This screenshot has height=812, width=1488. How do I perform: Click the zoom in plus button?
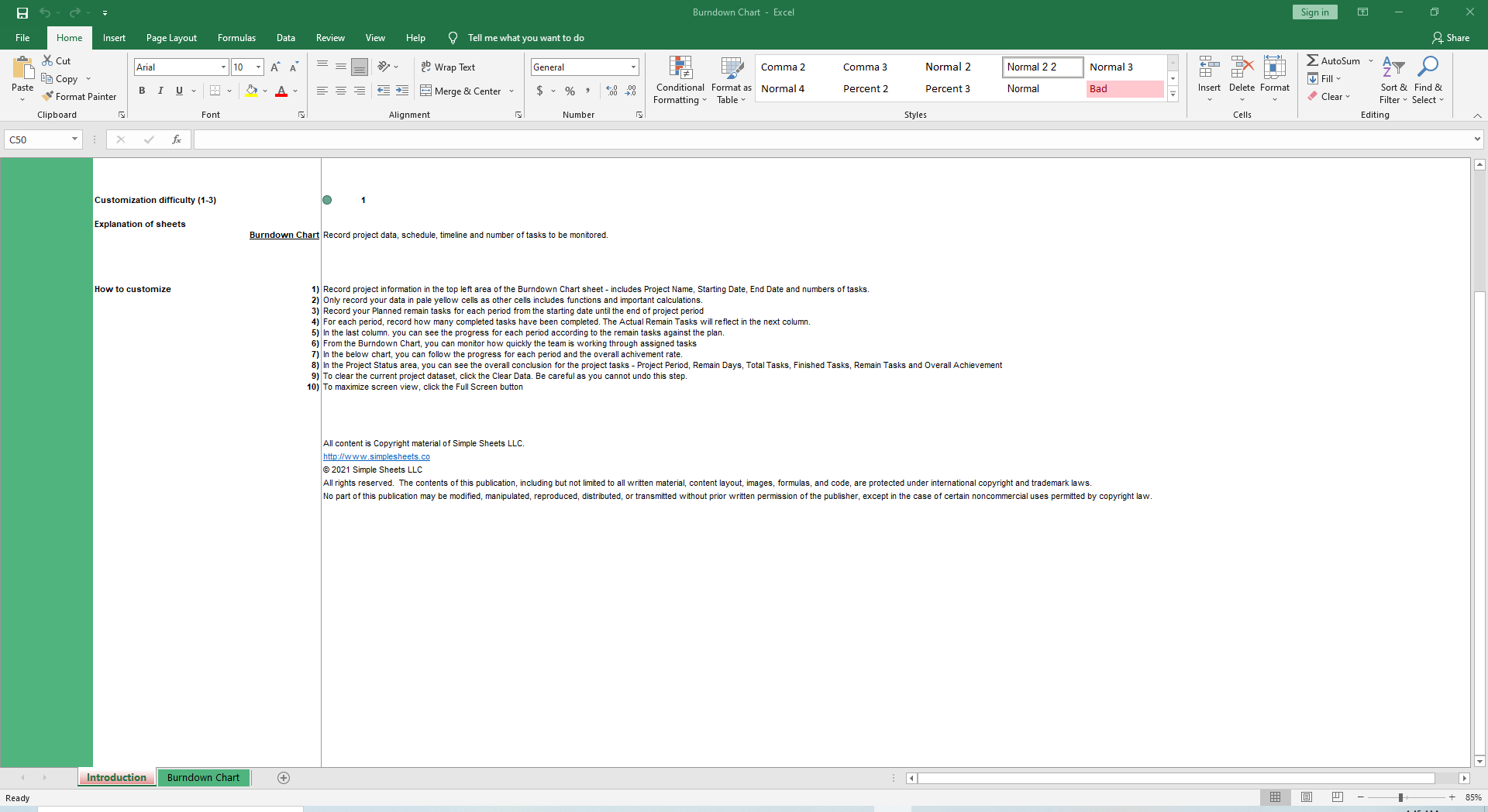point(1452,797)
